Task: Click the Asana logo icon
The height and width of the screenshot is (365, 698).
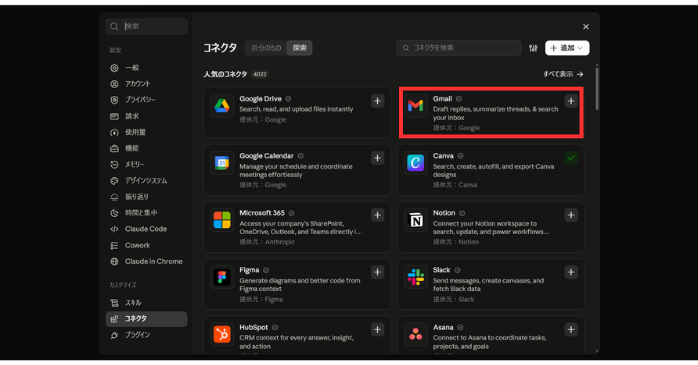Action: (415, 334)
